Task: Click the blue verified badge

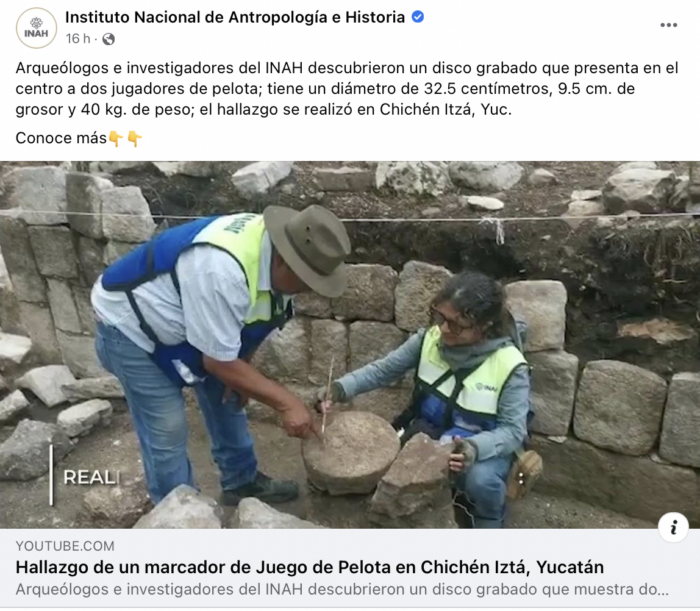Action: click(x=418, y=17)
